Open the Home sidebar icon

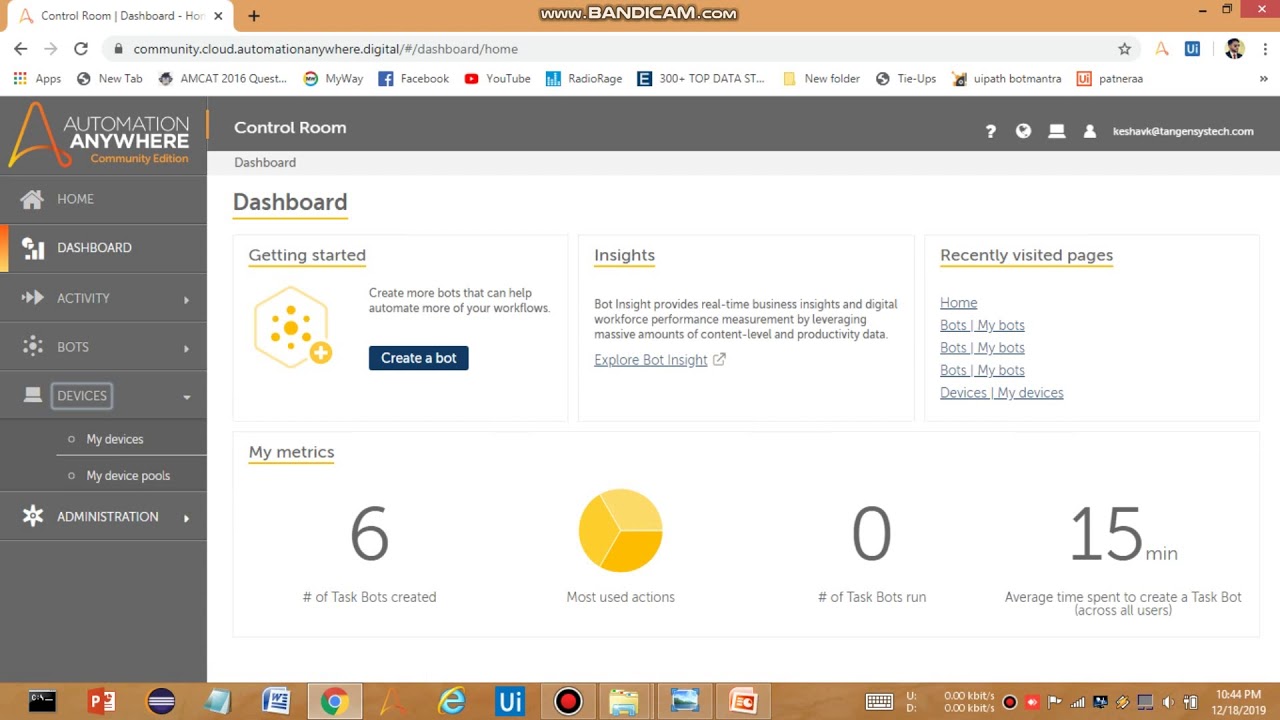[32, 199]
